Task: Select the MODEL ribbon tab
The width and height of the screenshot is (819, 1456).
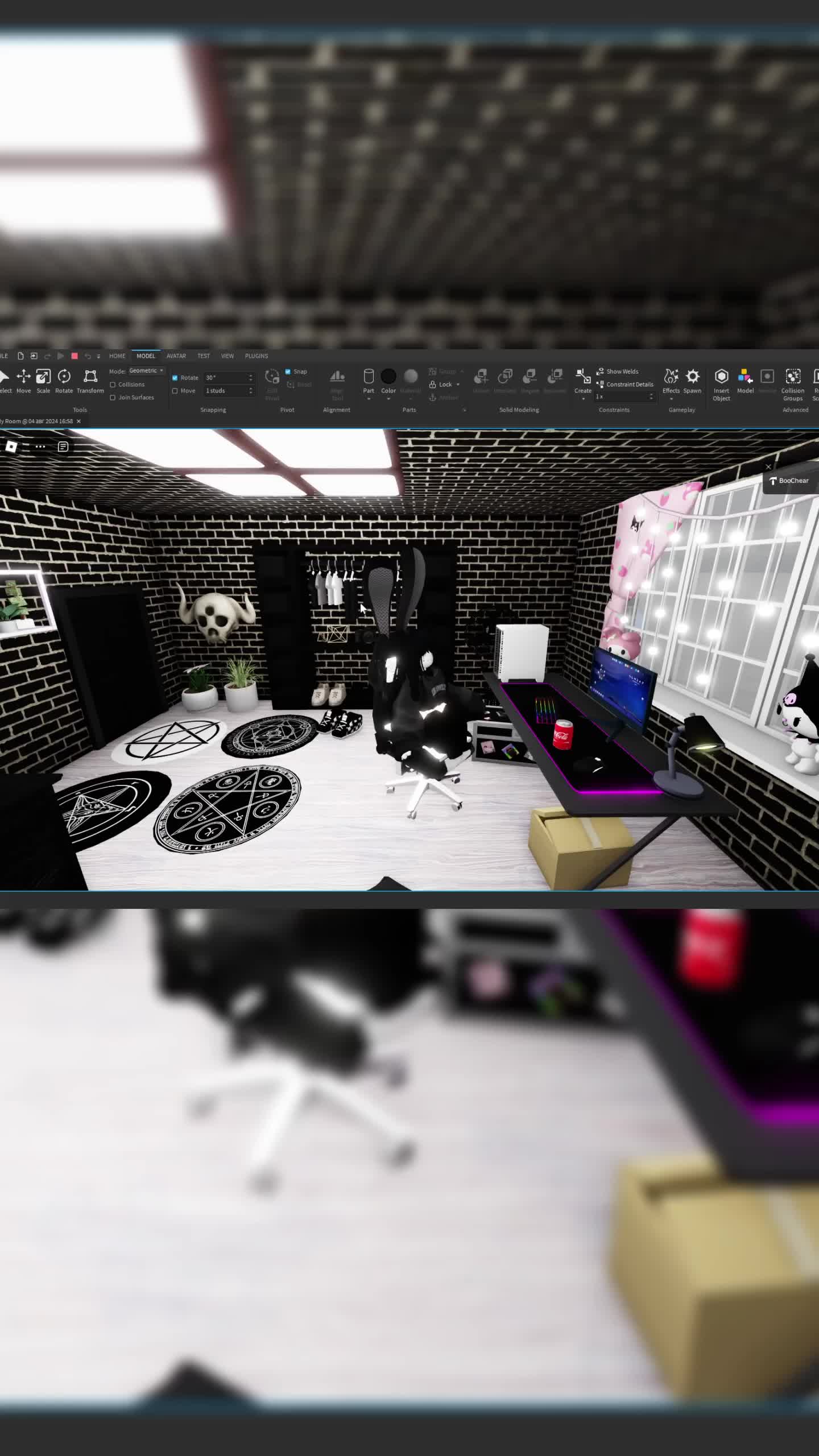Action: (x=146, y=356)
